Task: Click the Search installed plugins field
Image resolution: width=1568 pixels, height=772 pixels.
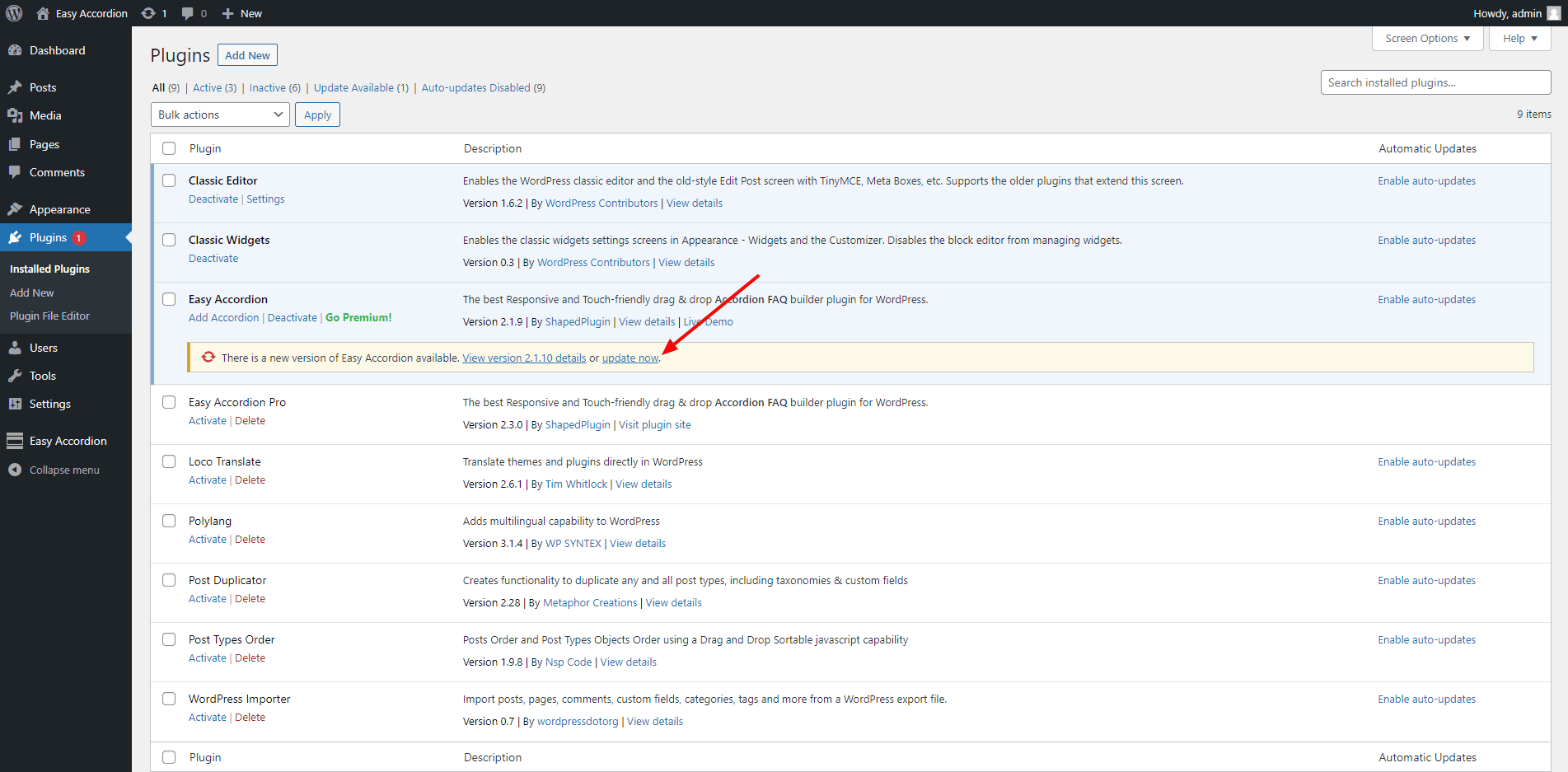Action: (1435, 82)
